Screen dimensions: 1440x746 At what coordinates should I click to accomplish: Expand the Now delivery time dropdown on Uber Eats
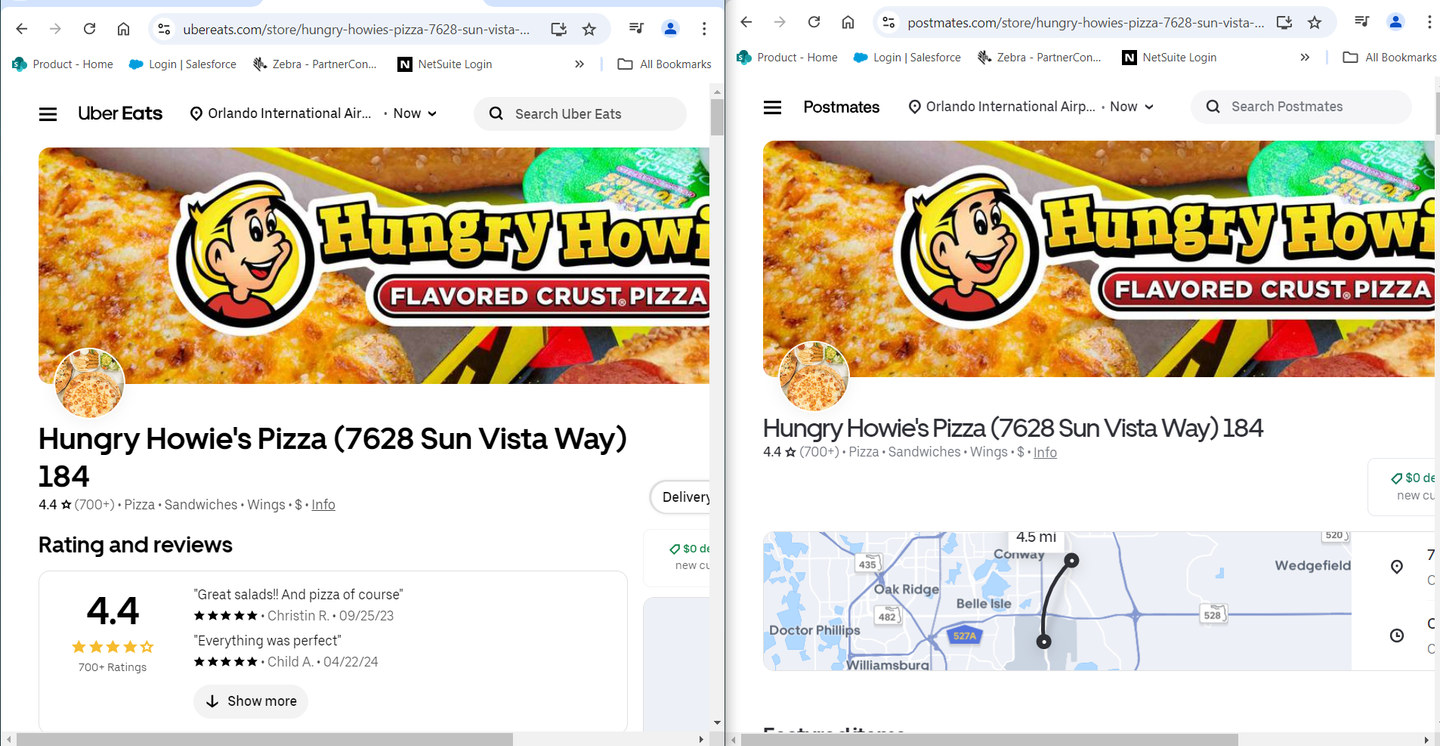coord(415,113)
